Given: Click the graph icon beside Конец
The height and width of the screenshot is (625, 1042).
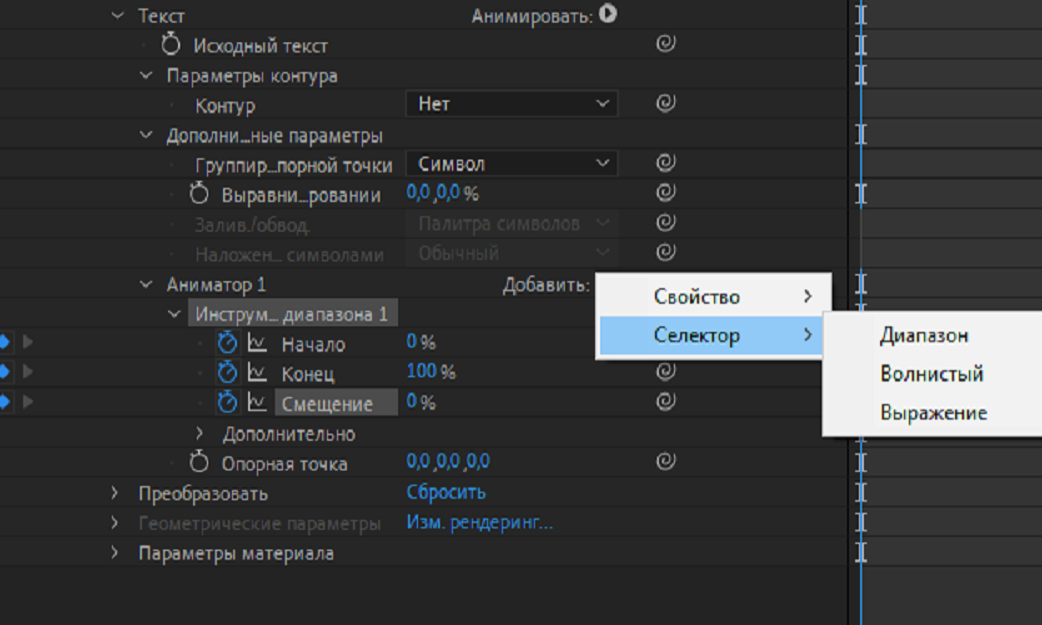Looking at the screenshot, I should pyautogui.click(x=257, y=373).
